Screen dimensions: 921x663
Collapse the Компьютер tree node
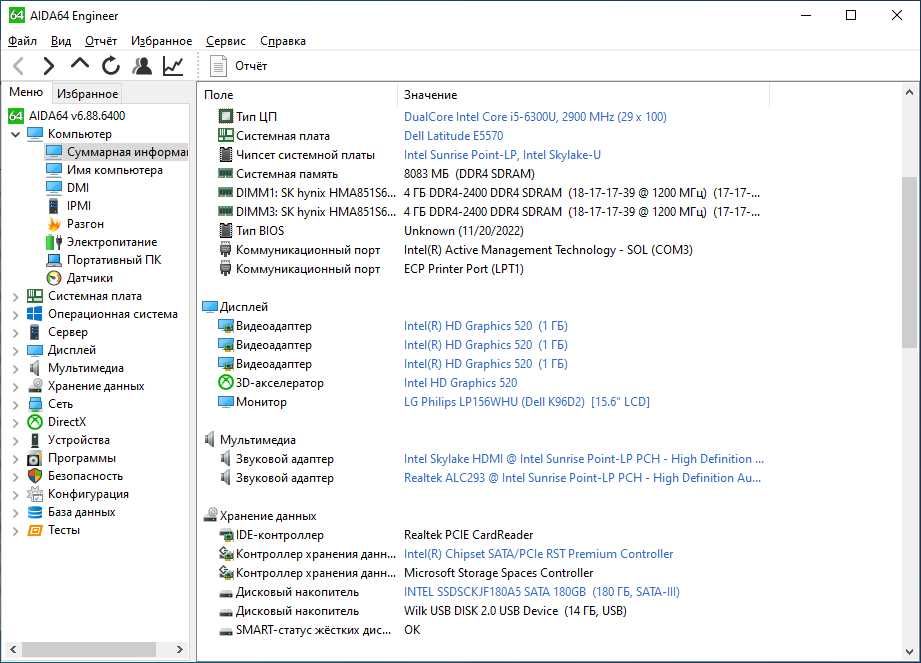16,134
